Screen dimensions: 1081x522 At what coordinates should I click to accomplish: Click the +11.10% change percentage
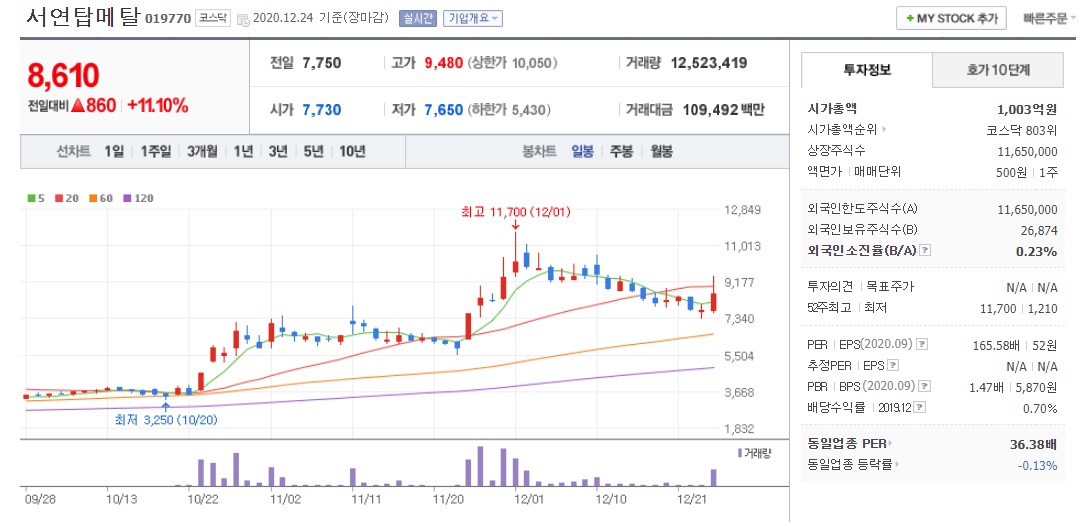157,106
